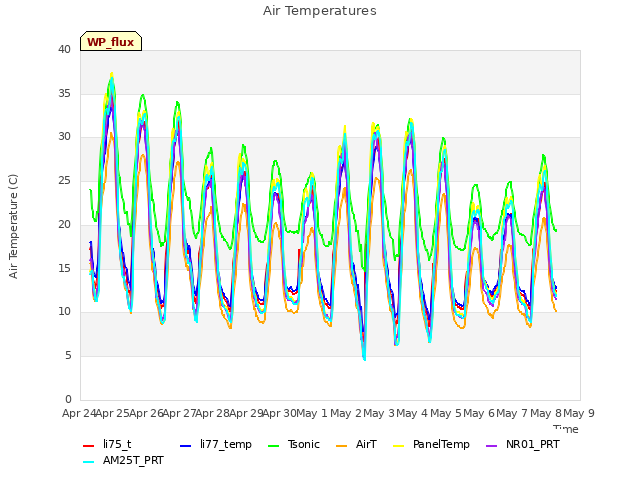Click the Apr 30 x-axis label
The image size is (640, 480).
pyautogui.click(x=279, y=413)
